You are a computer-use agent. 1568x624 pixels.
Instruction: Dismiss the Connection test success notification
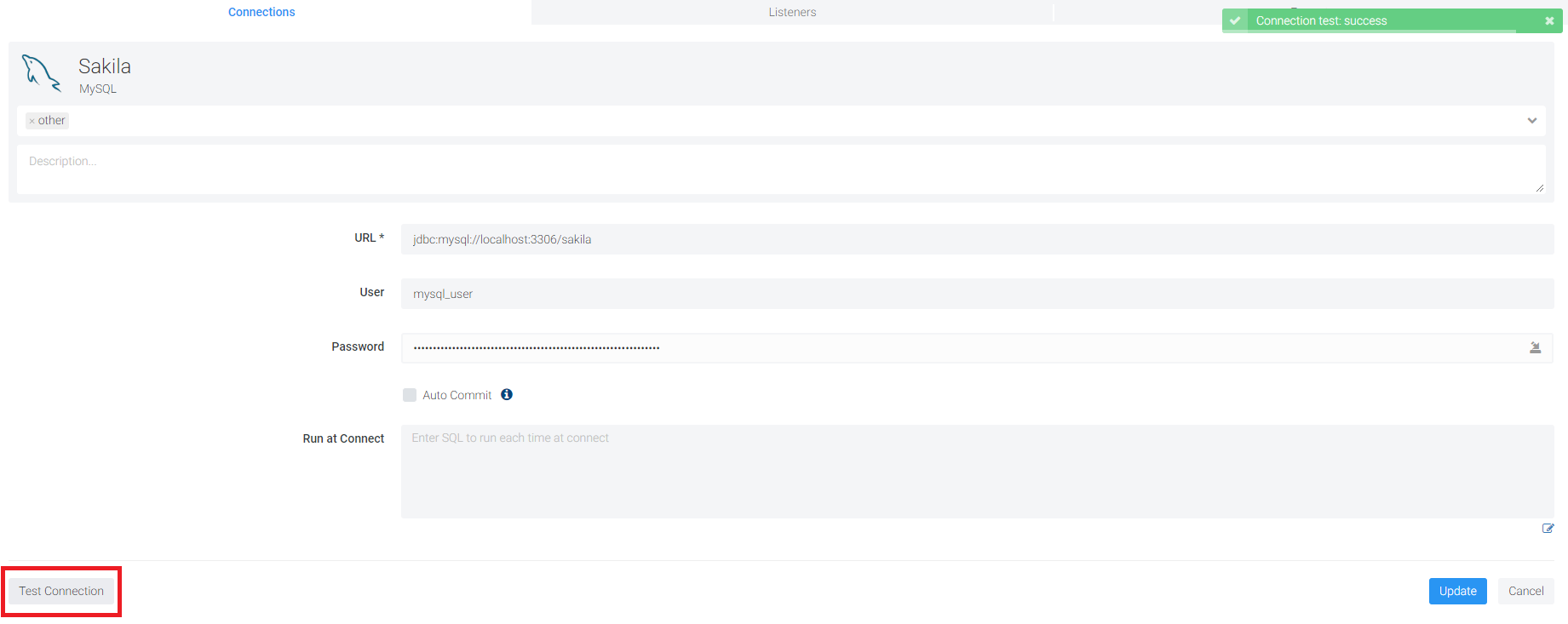(1549, 20)
